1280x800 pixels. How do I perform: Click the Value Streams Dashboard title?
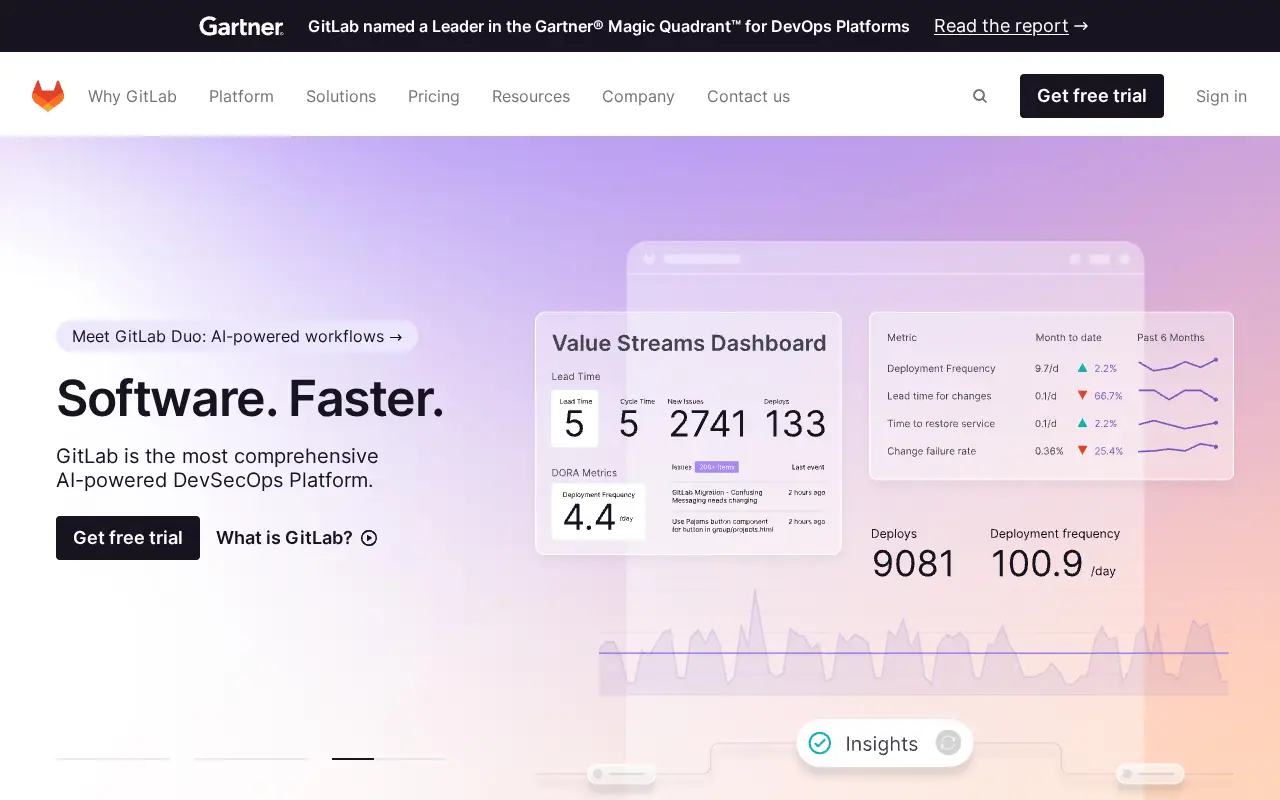[689, 343]
